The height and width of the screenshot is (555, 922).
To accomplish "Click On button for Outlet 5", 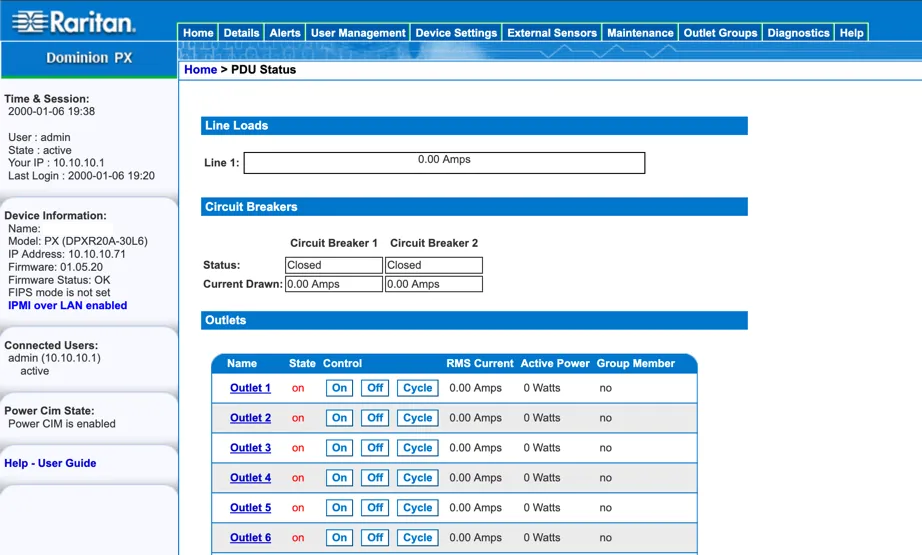I will pos(339,508).
